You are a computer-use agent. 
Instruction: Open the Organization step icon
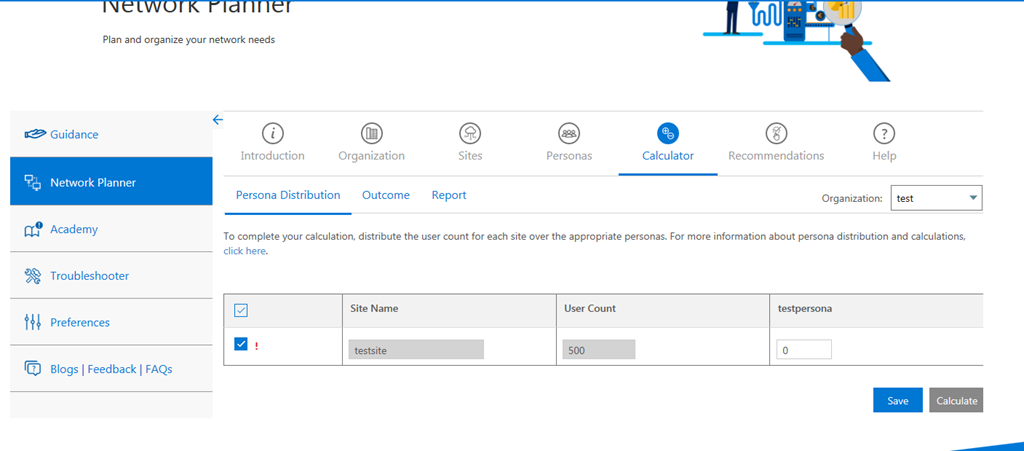pos(371,134)
